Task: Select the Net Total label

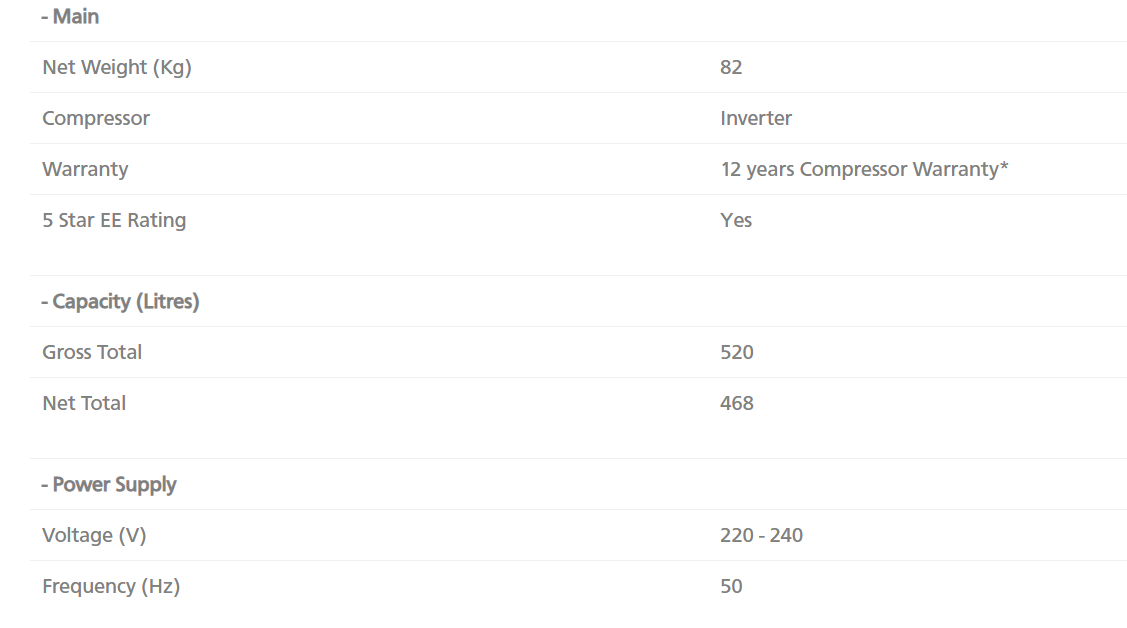Action: tap(84, 403)
